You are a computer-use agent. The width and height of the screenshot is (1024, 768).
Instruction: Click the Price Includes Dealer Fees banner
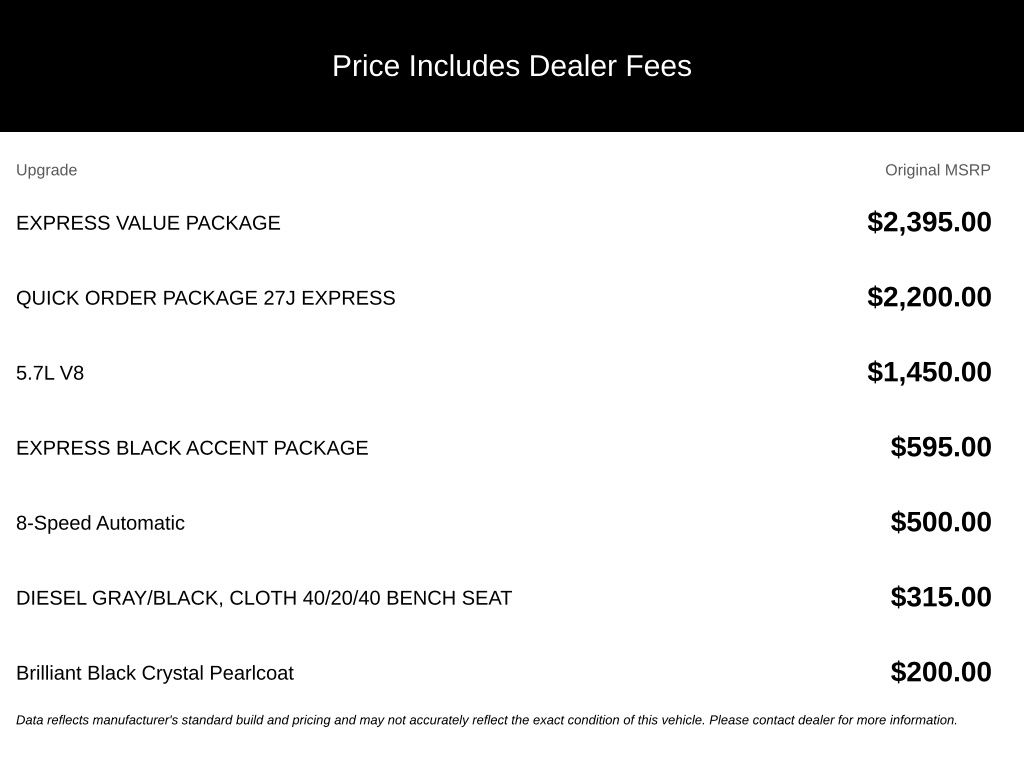point(512,66)
